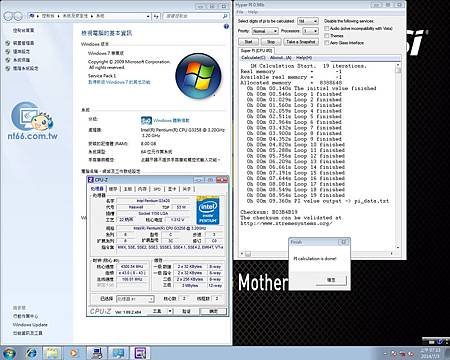Open Windows Experience Index link

171,120
